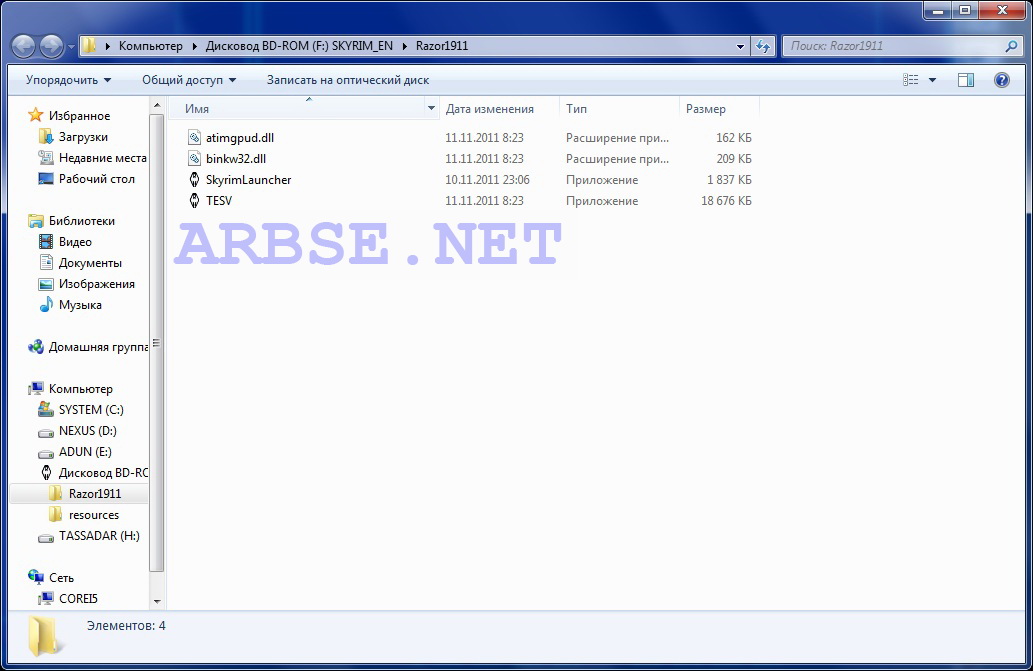Click Razor1911 breadcrumb in address bar
Image resolution: width=1033 pixels, height=671 pixels.
click(x=442, y=46)
